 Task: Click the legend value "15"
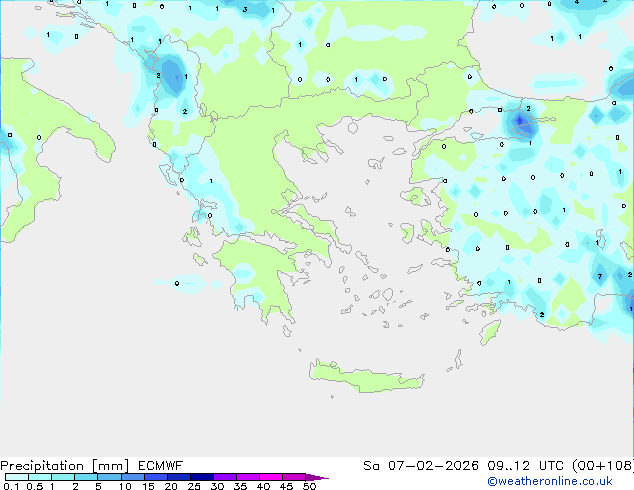[148, 486]
